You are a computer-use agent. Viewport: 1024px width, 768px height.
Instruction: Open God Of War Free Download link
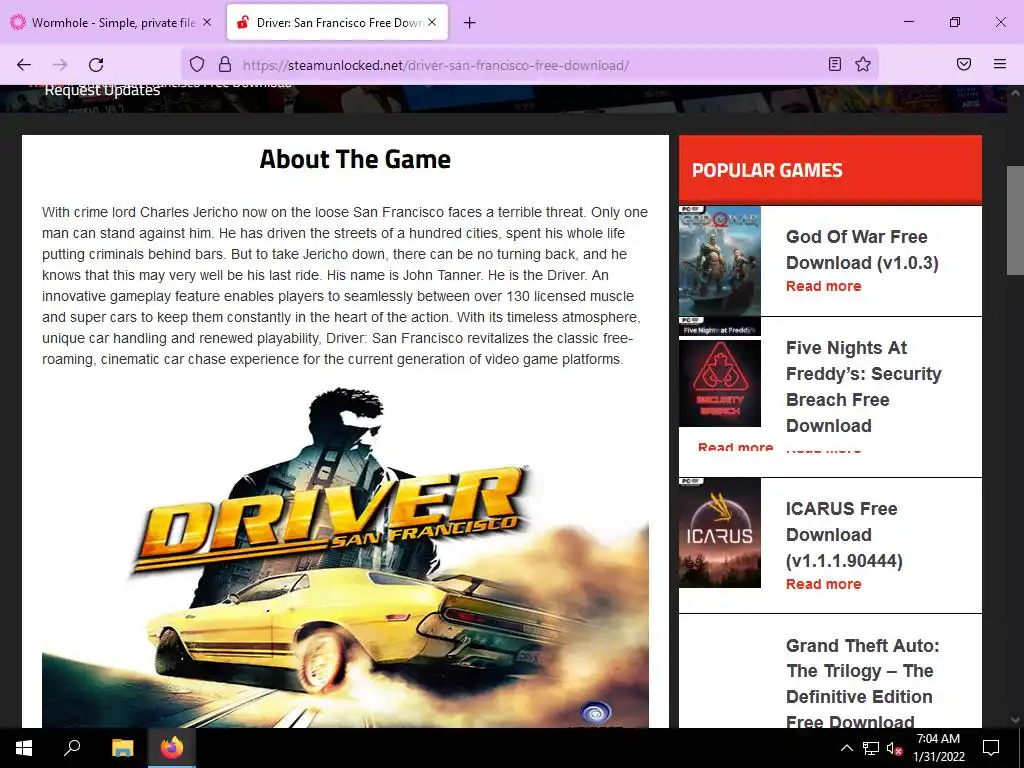click(x=862, y=249)
